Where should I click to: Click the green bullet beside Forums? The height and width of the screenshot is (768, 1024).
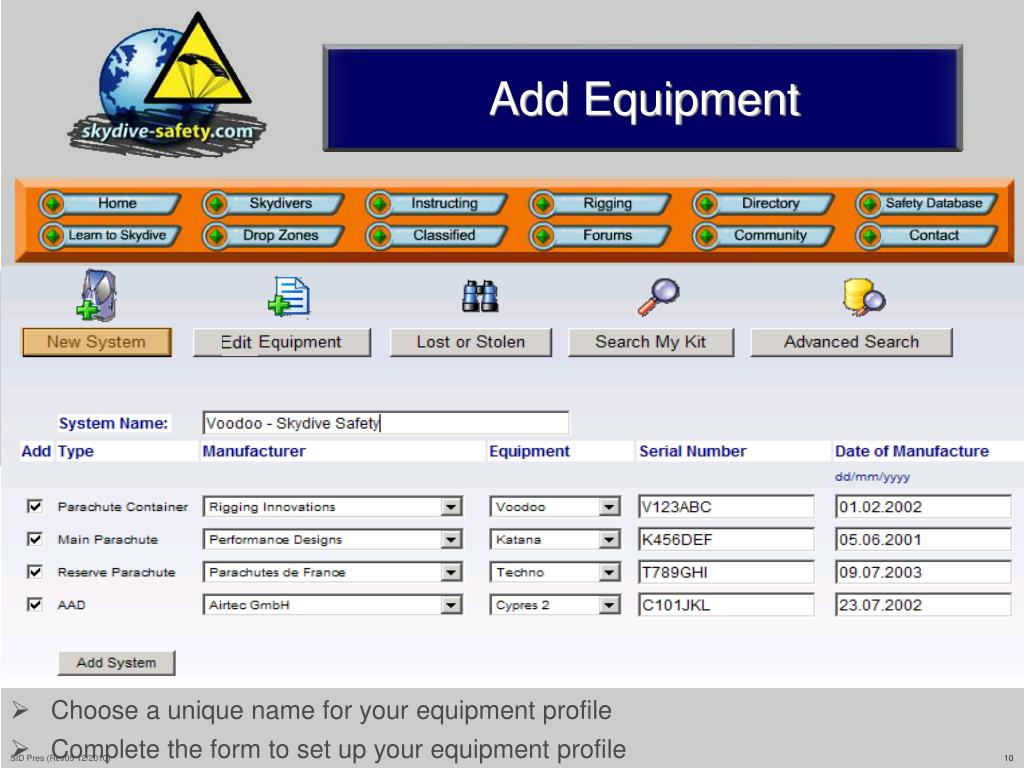pos(543,236)
